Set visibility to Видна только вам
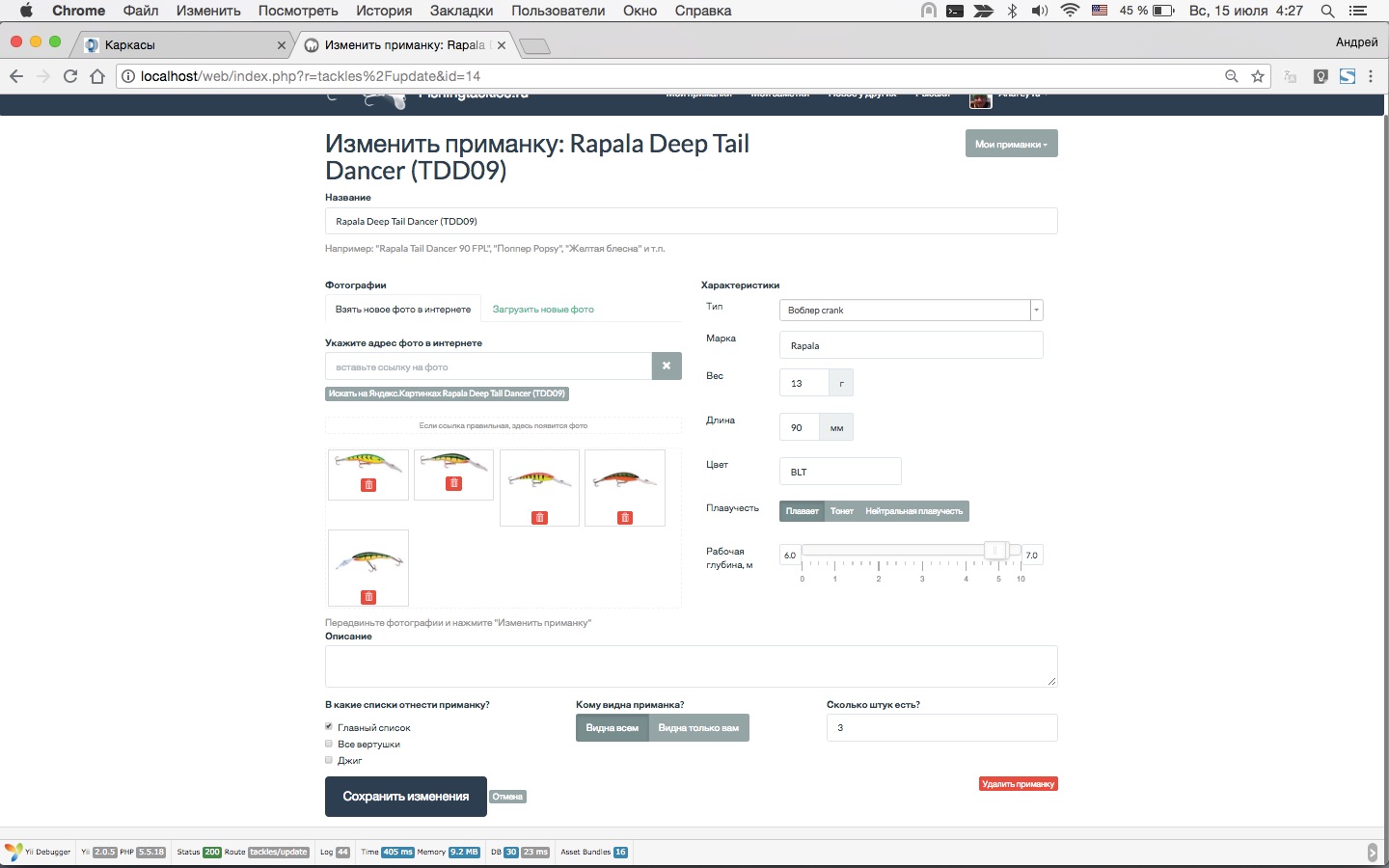The height and width of the screenshot is (868, 1389). [698, 728]
